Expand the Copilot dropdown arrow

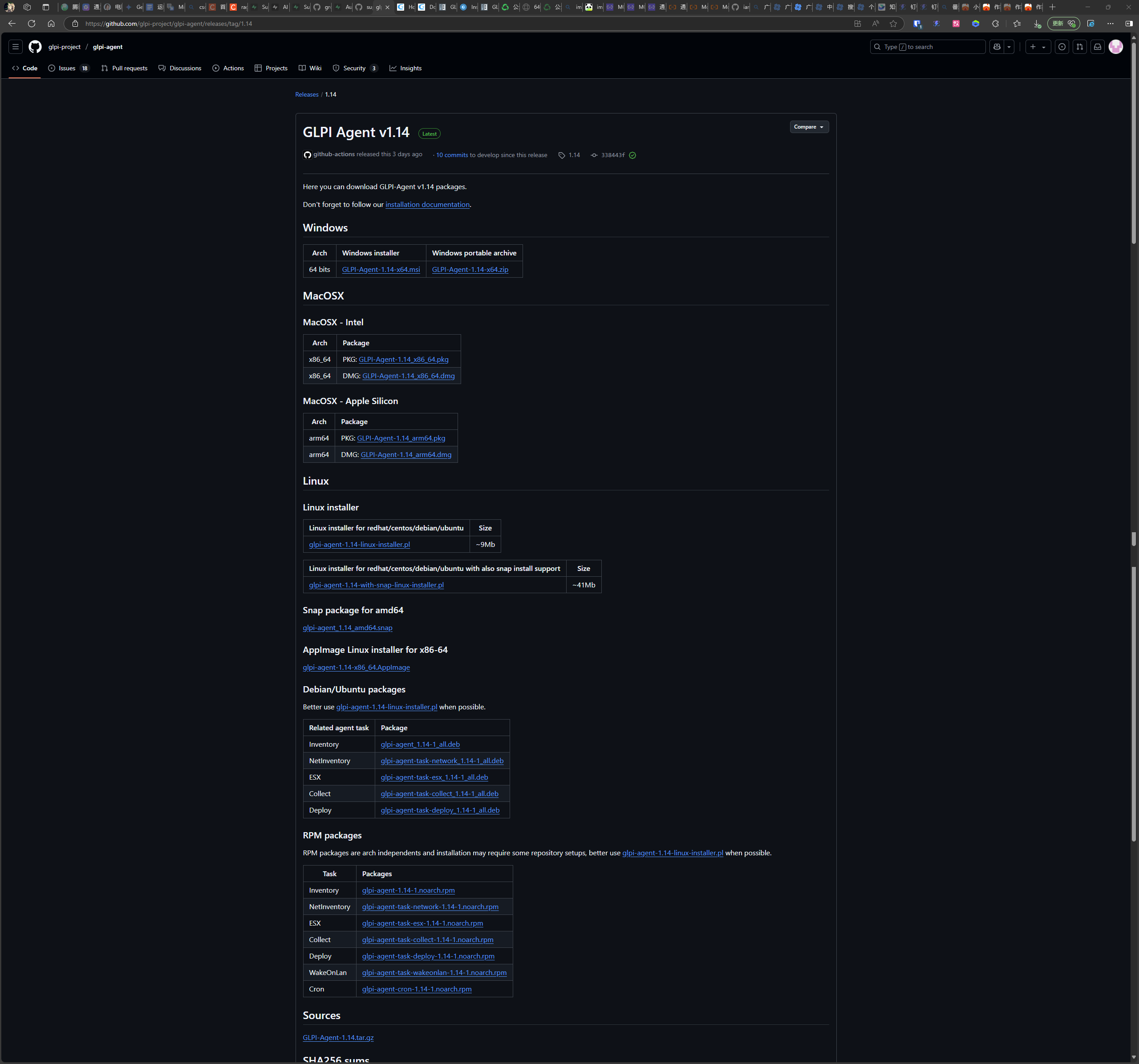(x=1009, y=47)
